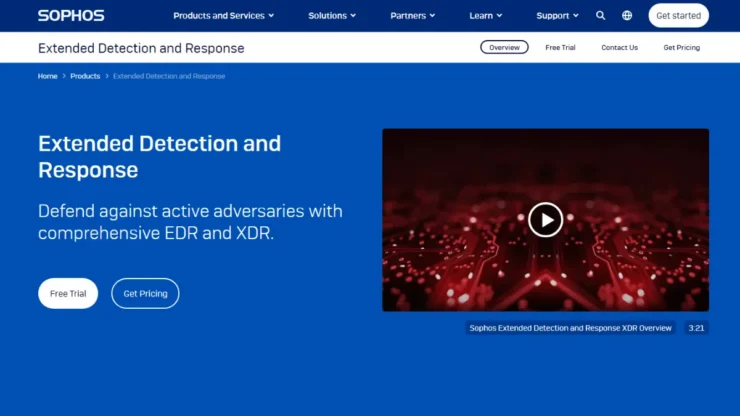
Task: Open Get Pricing in the sub-navigation
Action: (681, 47)
